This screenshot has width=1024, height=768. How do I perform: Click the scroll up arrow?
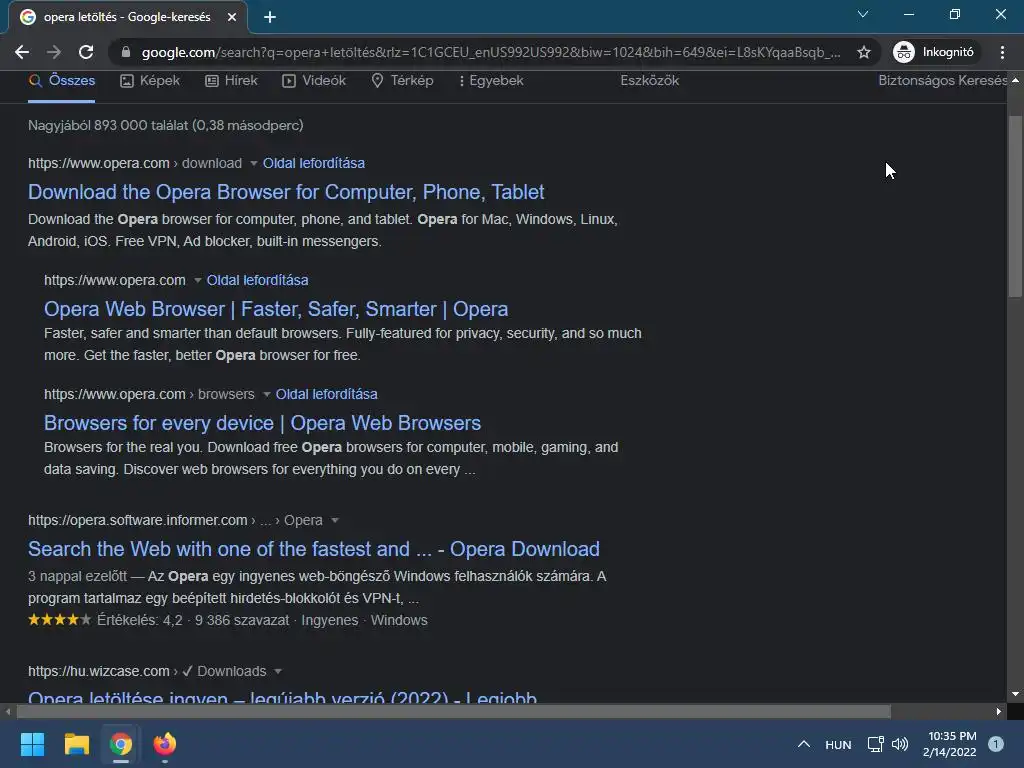point(1015,80)
